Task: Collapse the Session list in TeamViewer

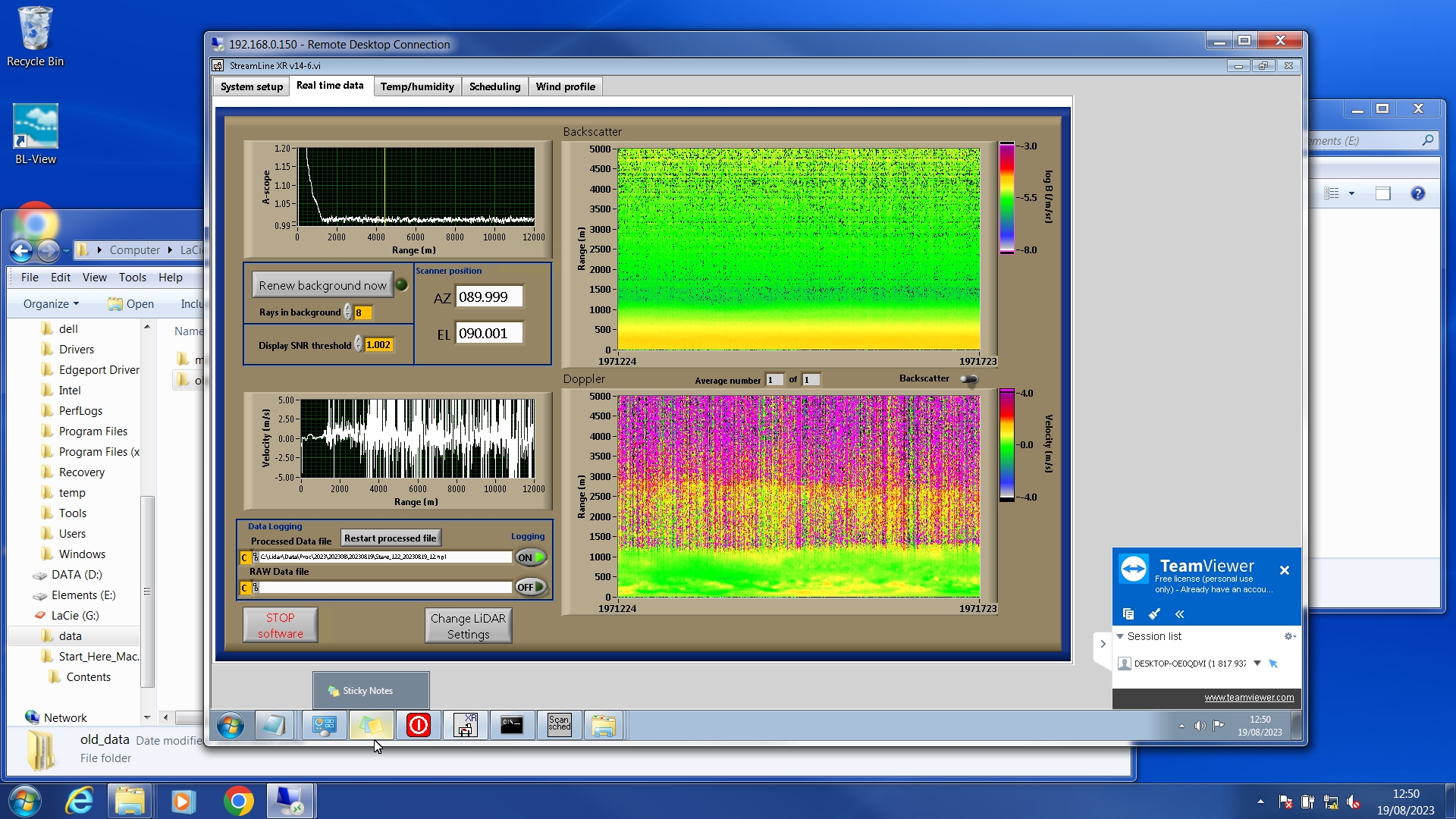Action: coord(1120,636)
